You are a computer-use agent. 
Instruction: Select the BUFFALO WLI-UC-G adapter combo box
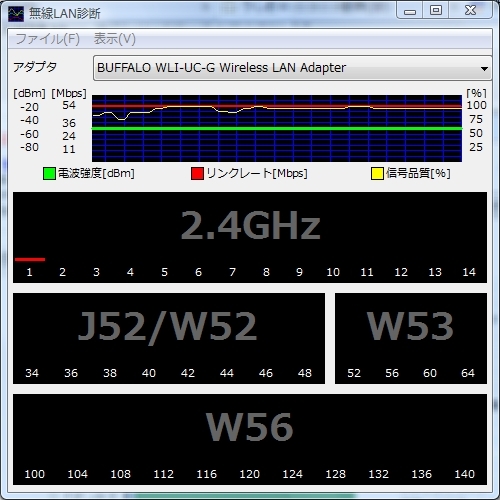[x=292, y=68]
